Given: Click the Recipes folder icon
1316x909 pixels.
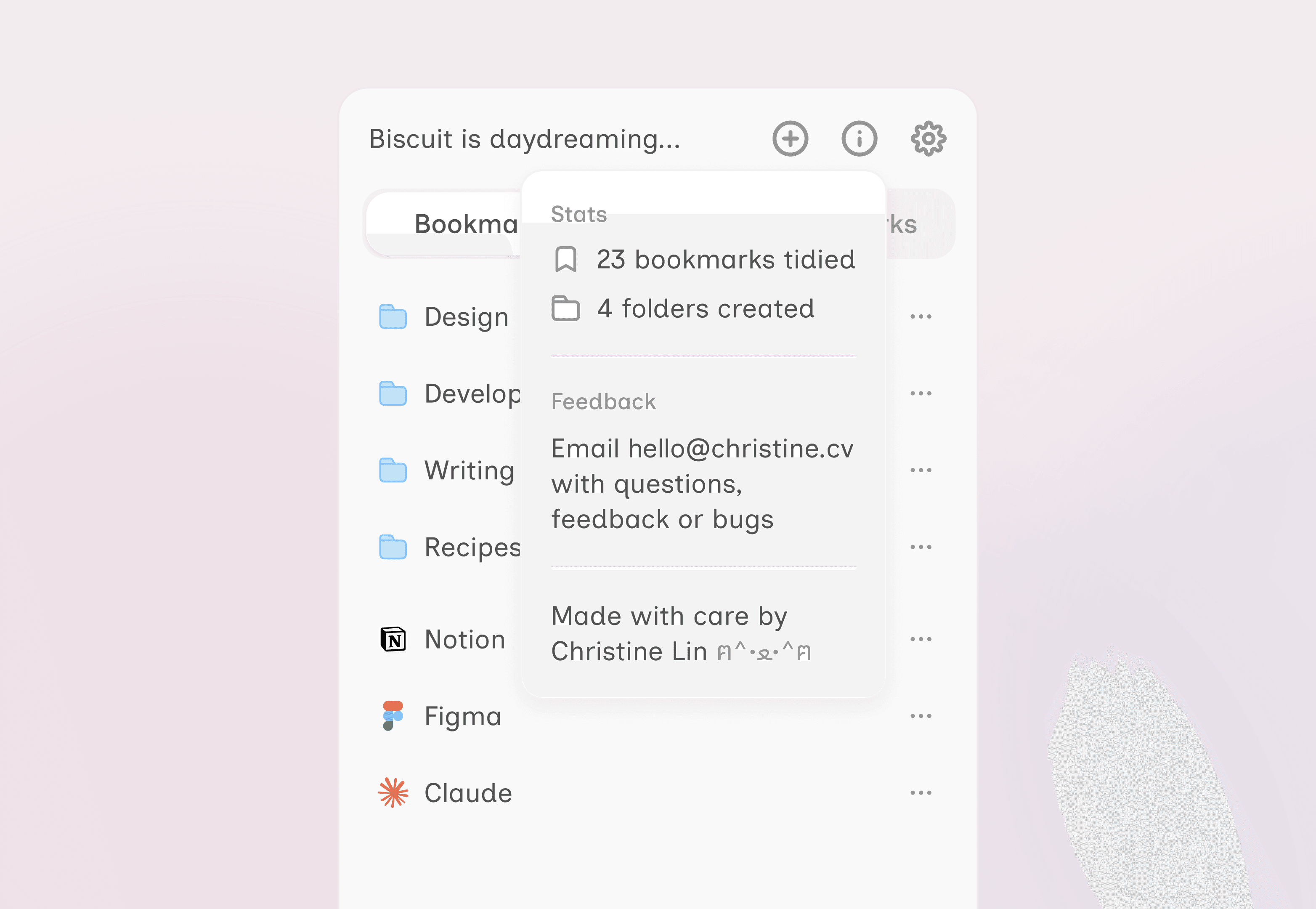Looking at the screenshot, I should pos(393,547).
